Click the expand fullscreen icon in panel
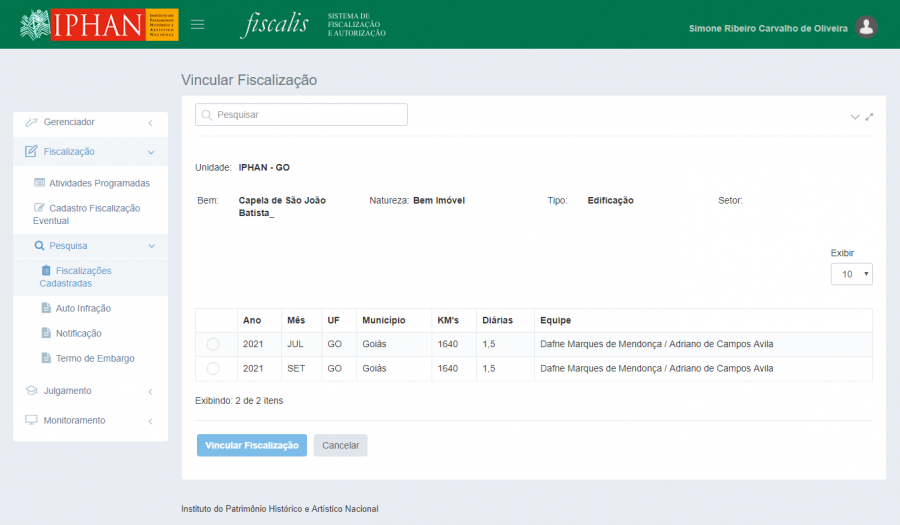Viewport: 900px width, 525px height. pos(869,117)
